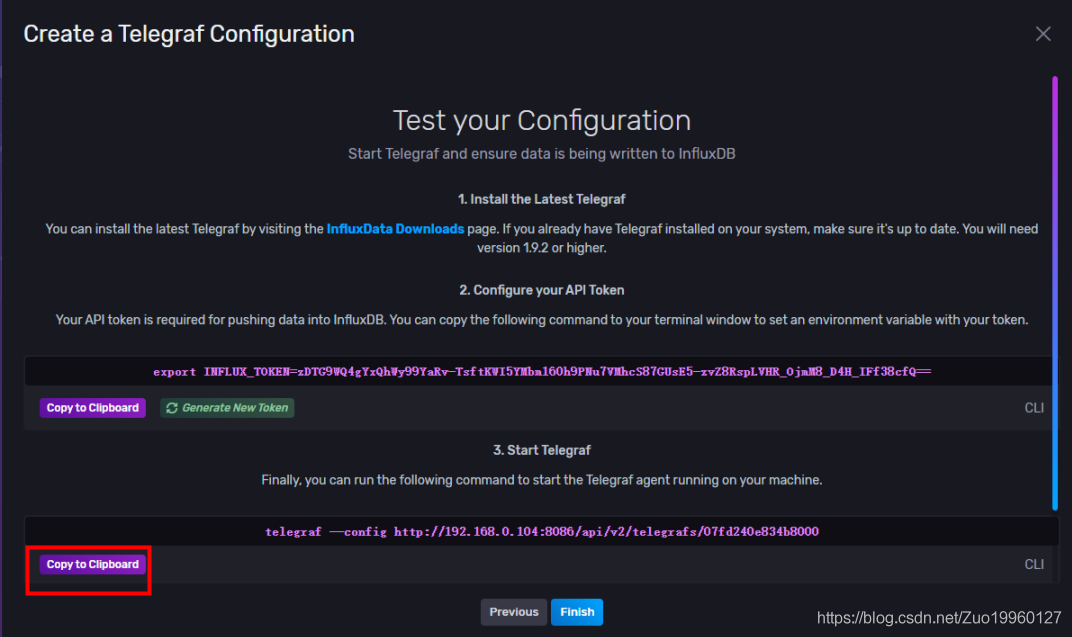
Task: Click the dialog's vertical scrollbar
Action: coord(1055,294)
